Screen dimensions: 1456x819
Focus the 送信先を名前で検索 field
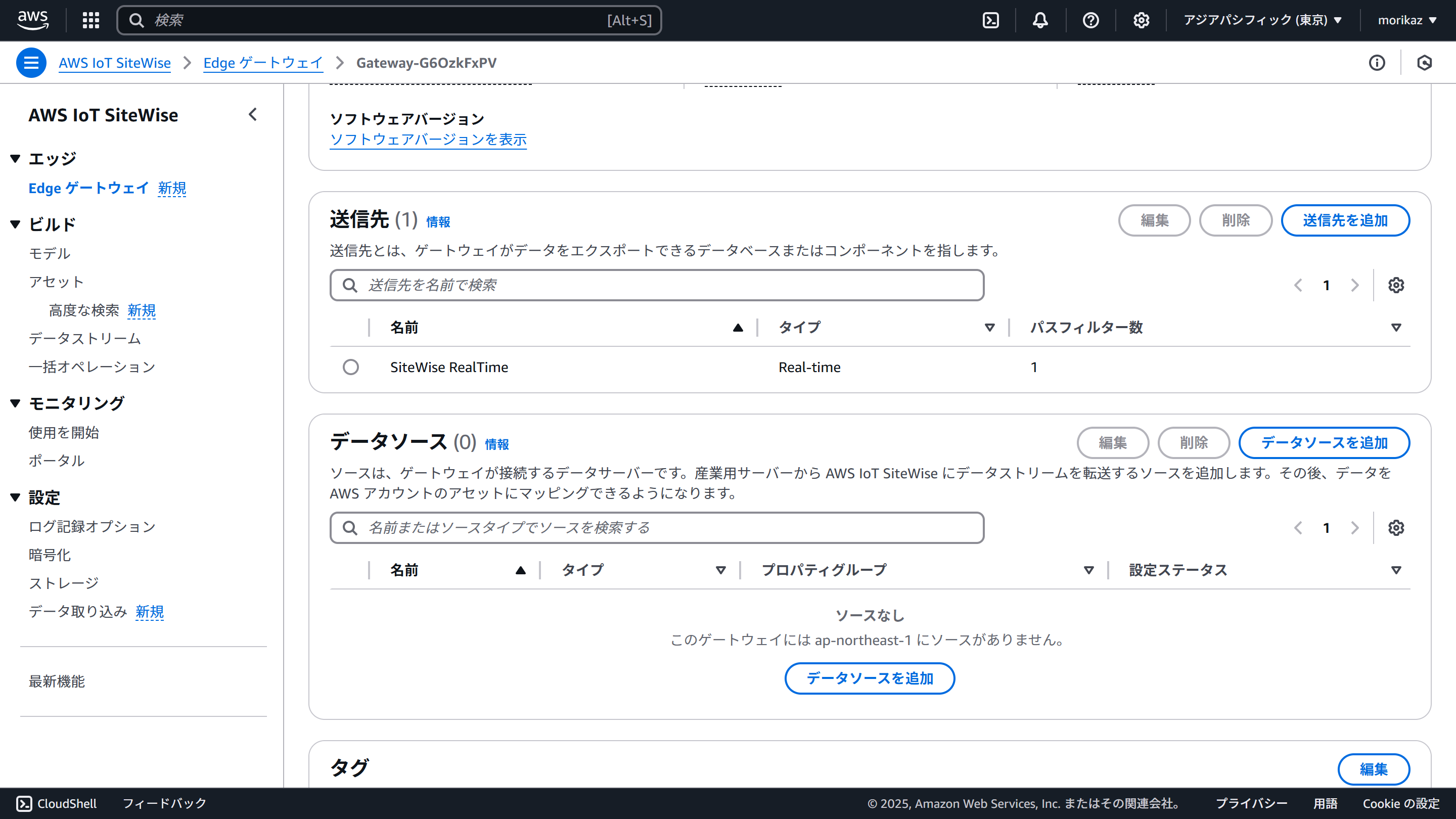tap(657, 286)
